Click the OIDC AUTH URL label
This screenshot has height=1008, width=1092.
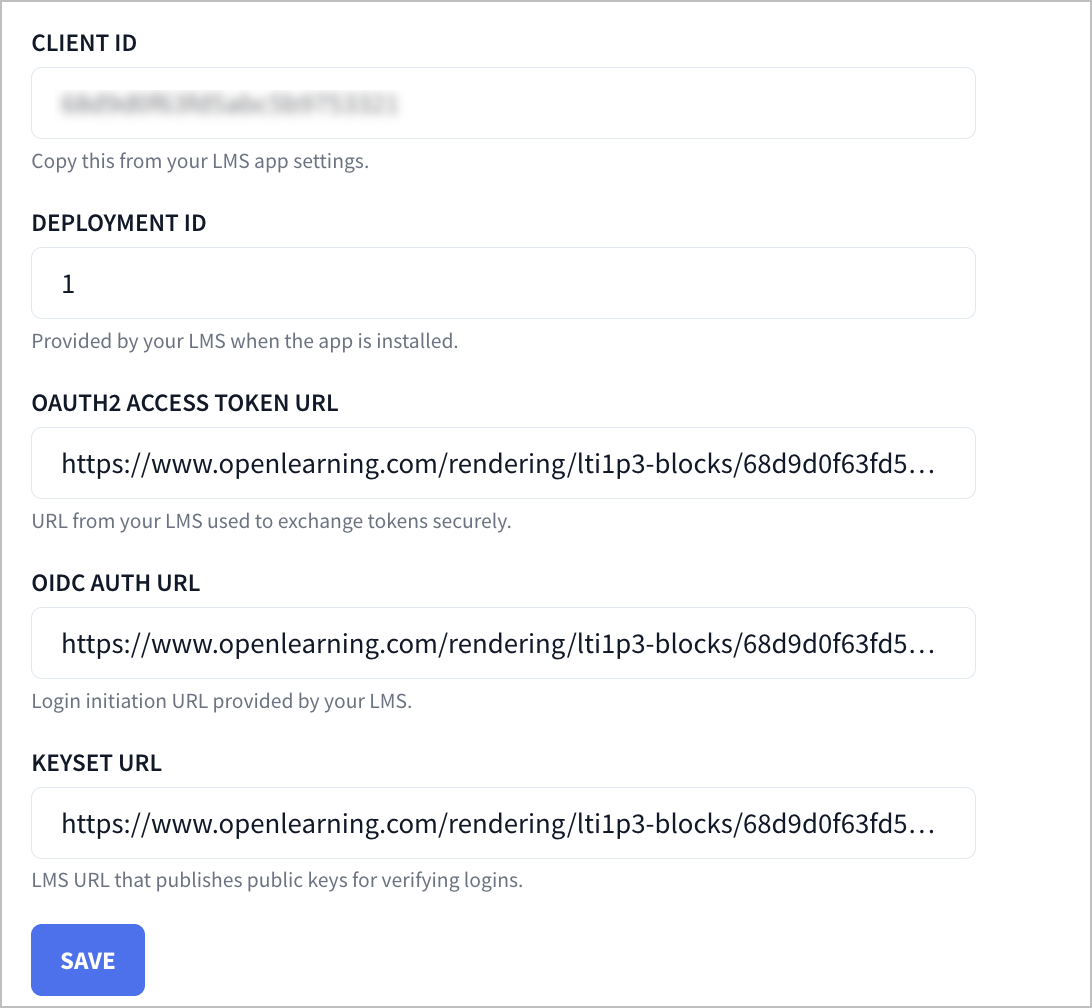click(x=116, y=584)
